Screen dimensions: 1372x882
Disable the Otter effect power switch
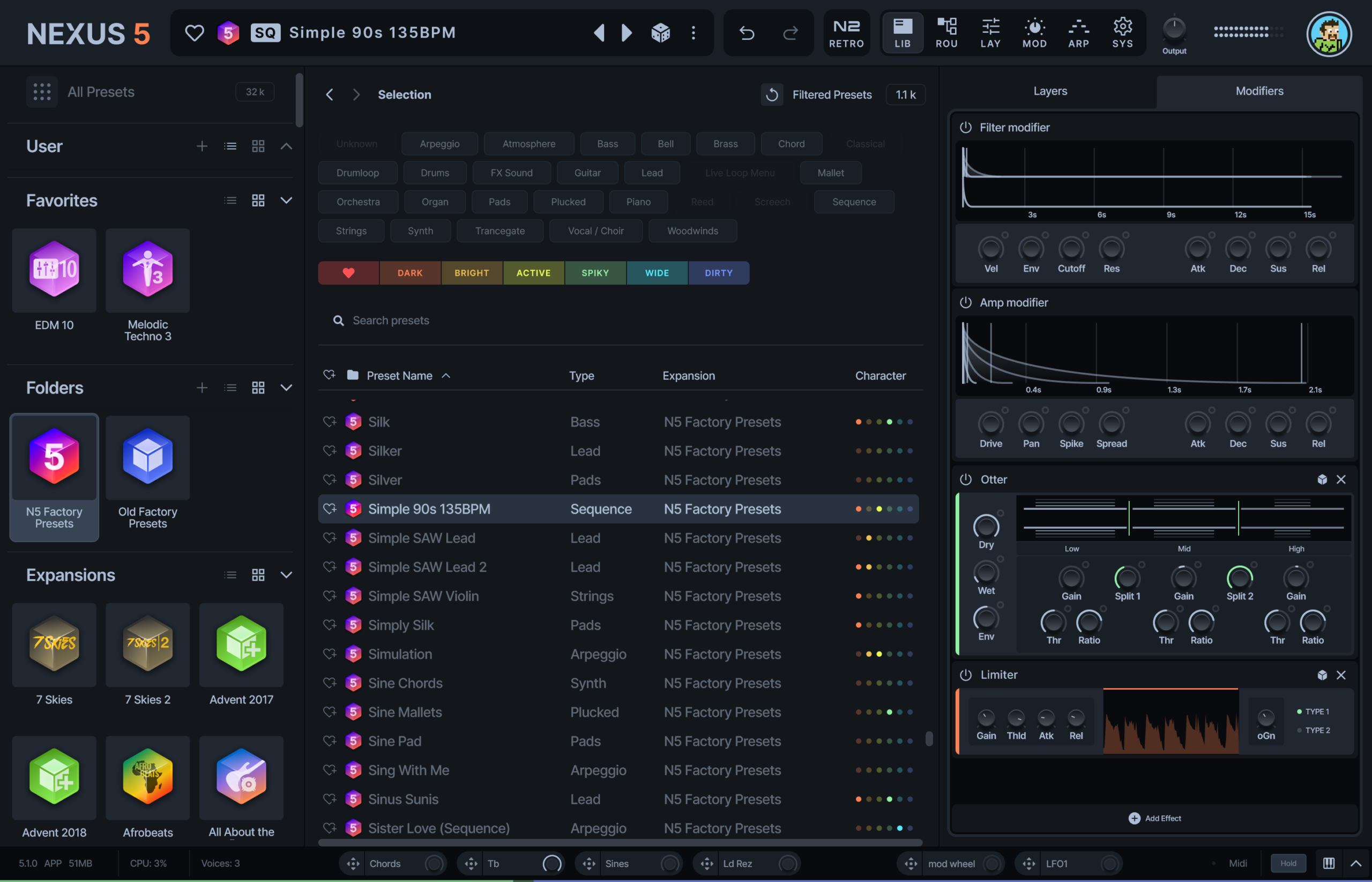coord(965,479)
